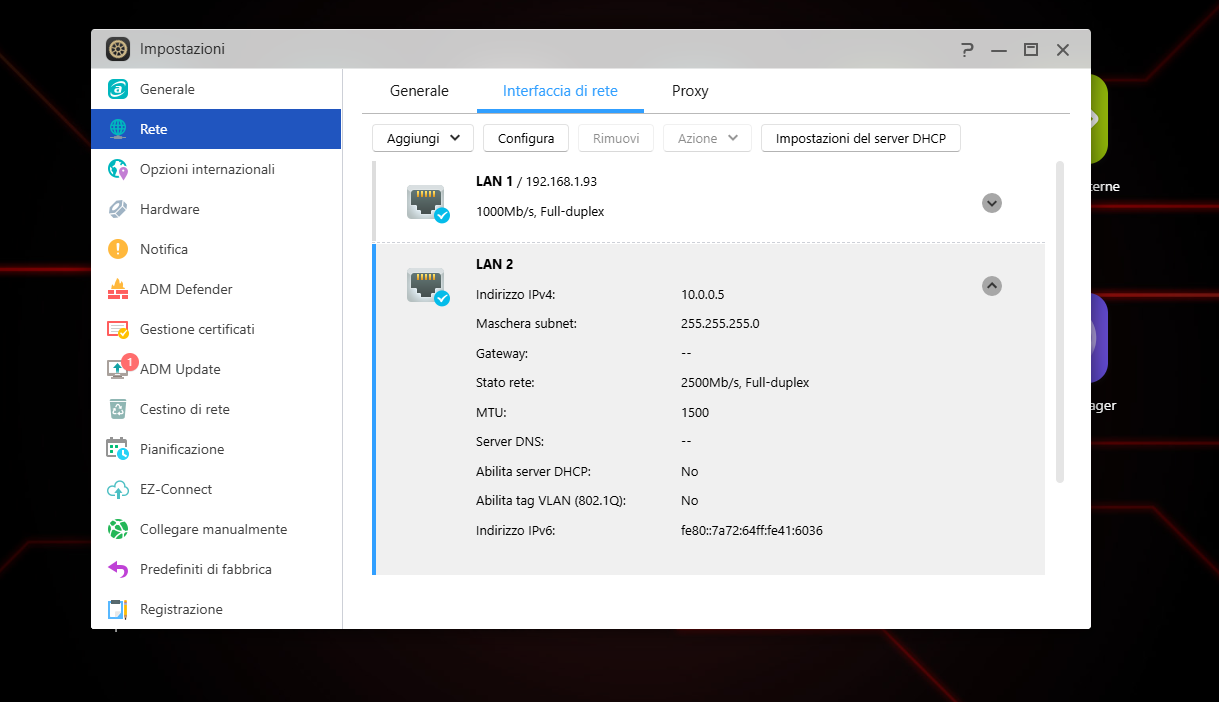Click the Rimuovi button
The height and width of the screenshot is (702, 1219).
(616, 138)
